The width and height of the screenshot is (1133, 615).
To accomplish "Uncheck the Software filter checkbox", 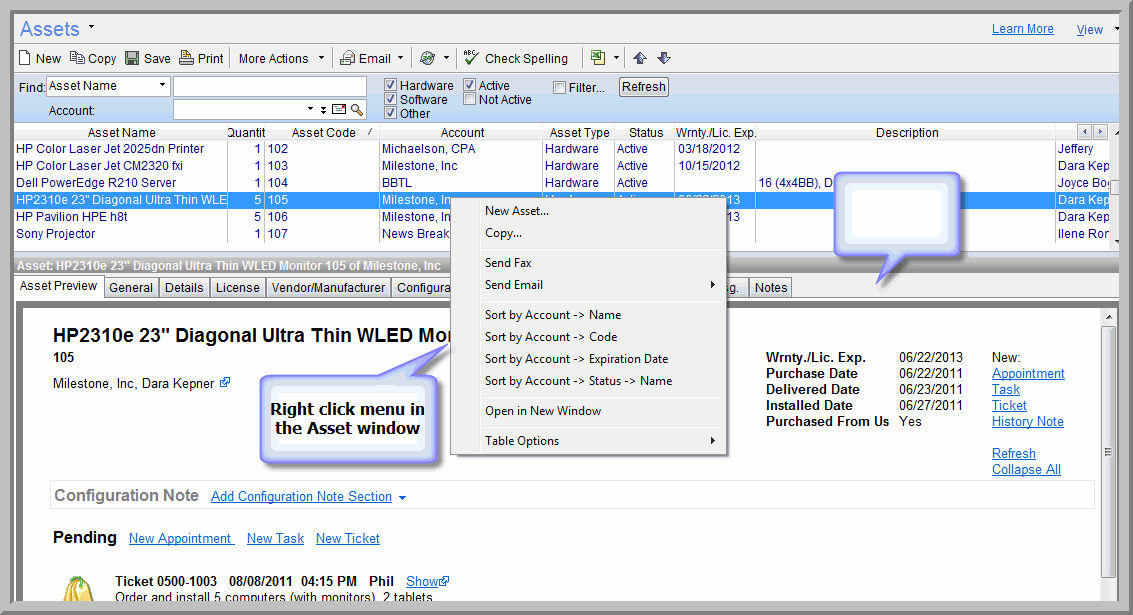I will 390,100.
